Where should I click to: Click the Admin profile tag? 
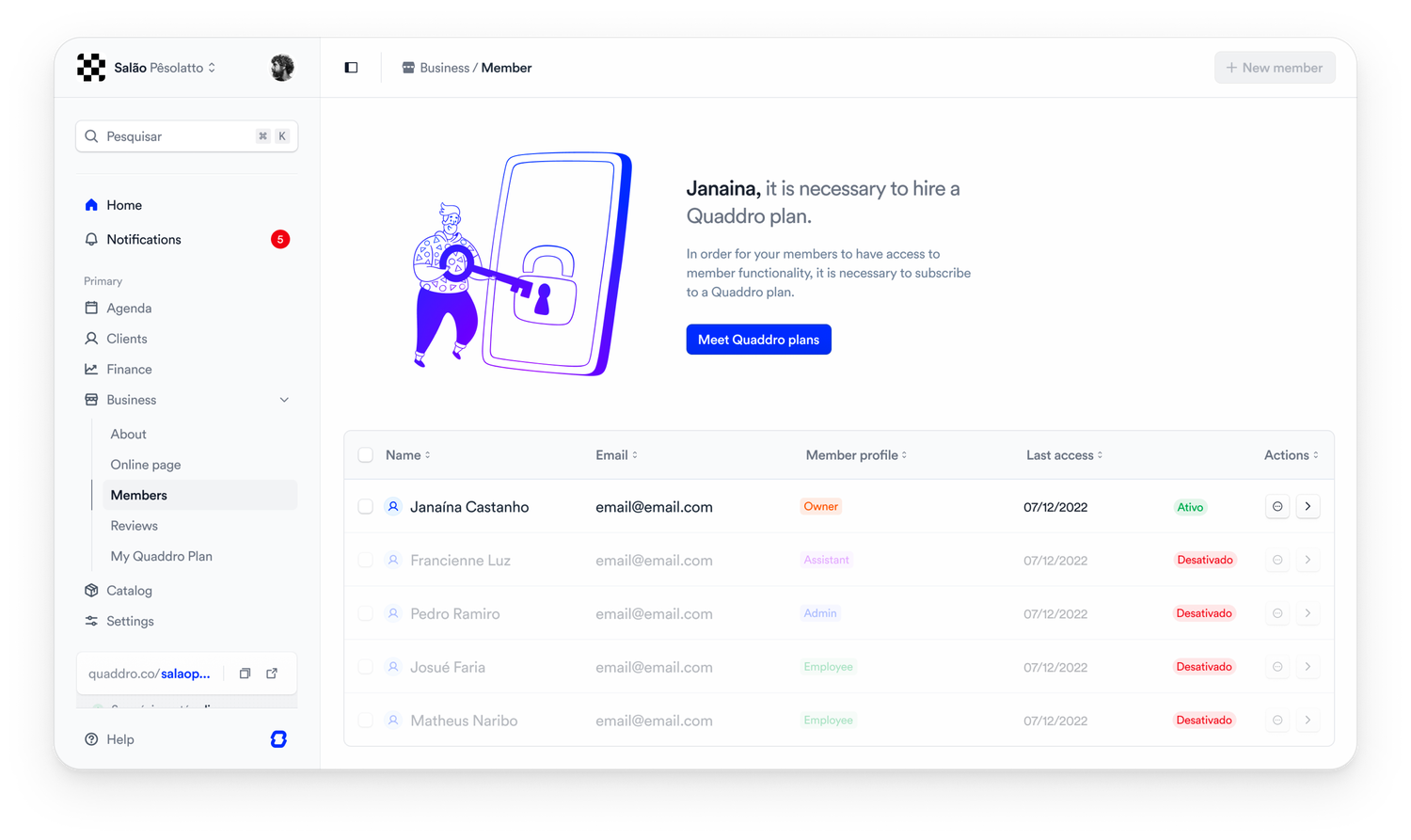coord(820,613)
